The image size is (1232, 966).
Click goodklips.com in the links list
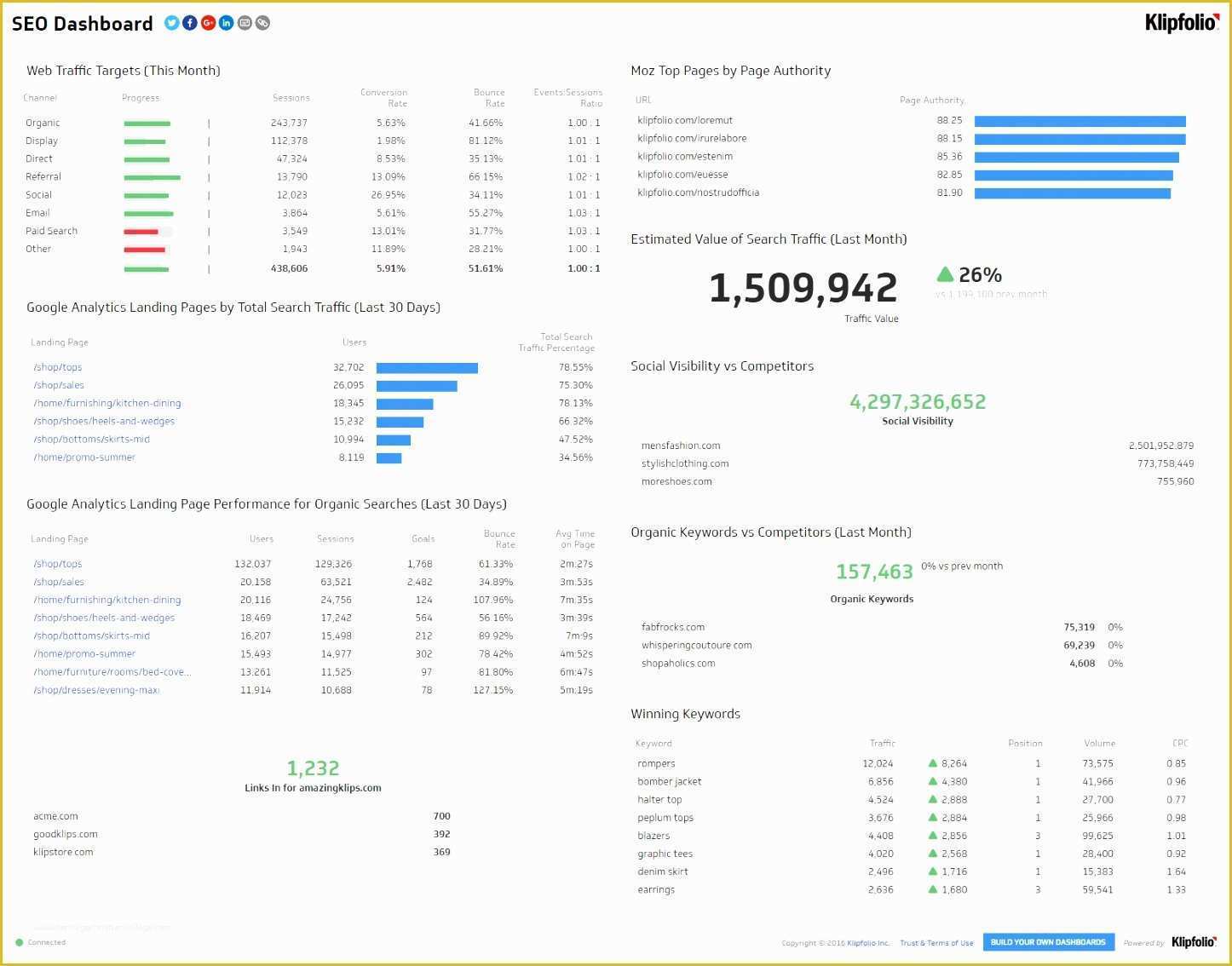click(66, 834)
